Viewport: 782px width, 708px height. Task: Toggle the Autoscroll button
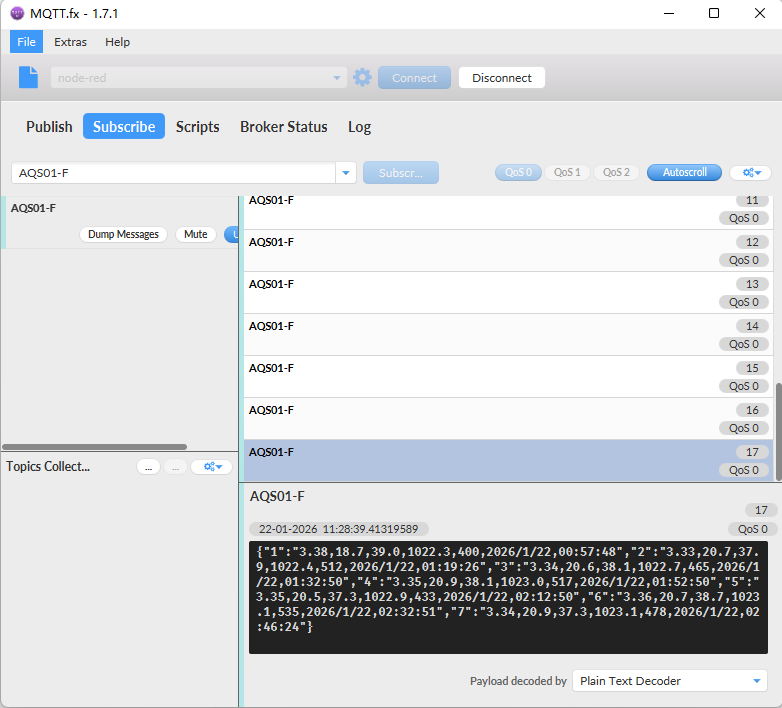coord(684,173)
